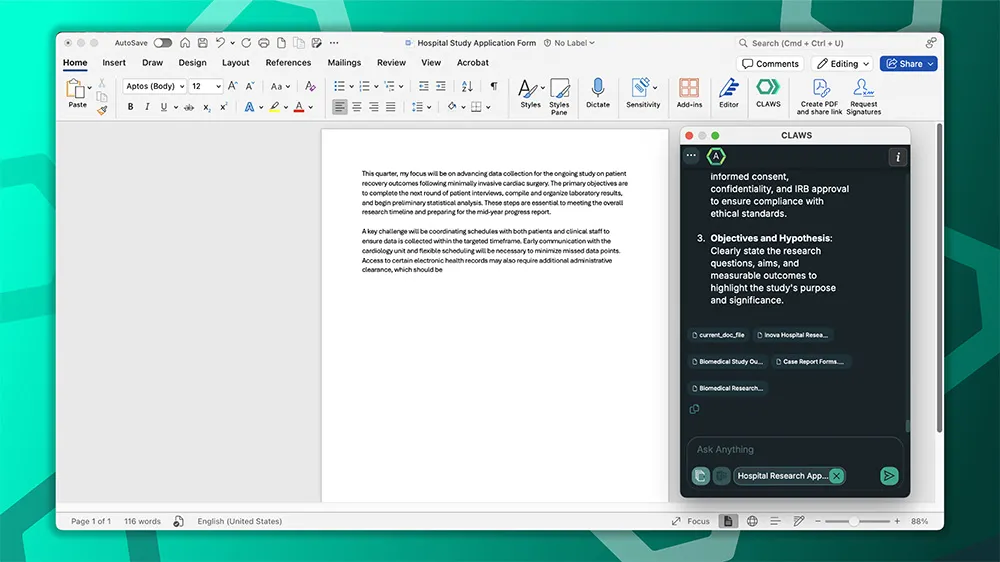Image resolution: width=1000 pixels, height=562 pixels.
Task: Clear all formatting
Action: click(x=310, y=86)
